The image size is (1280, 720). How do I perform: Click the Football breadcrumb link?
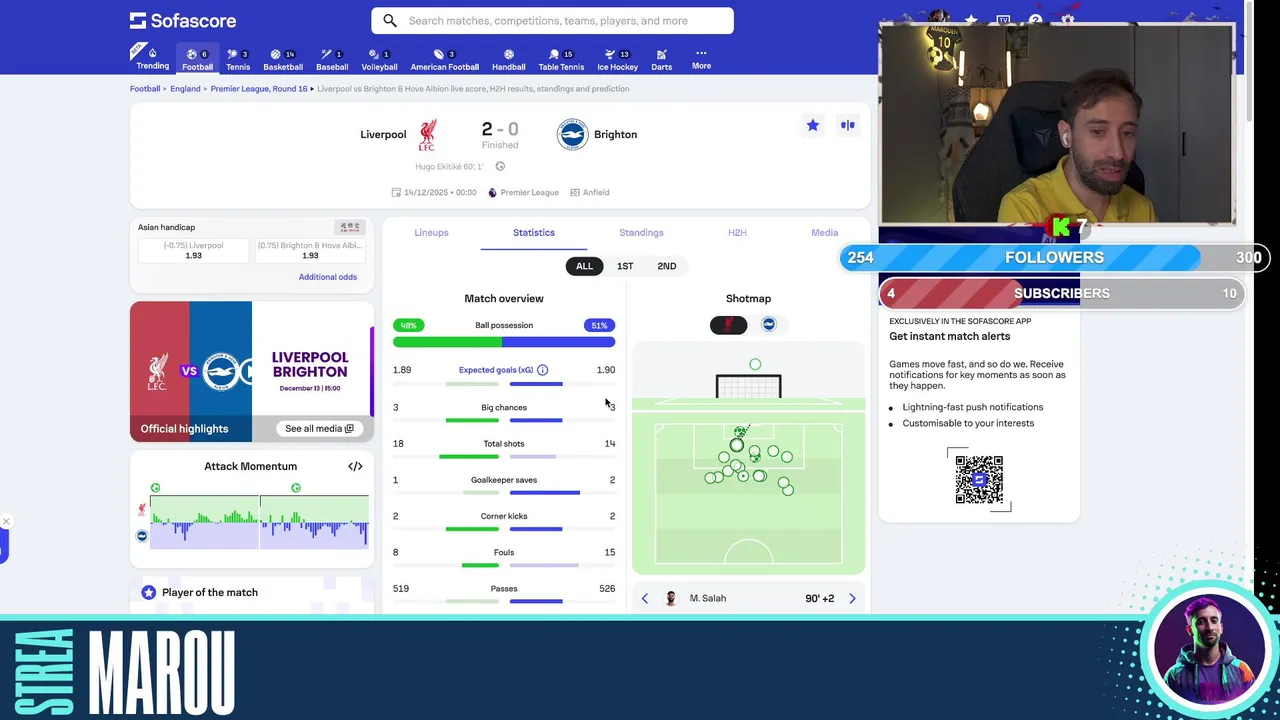(145, 89)
